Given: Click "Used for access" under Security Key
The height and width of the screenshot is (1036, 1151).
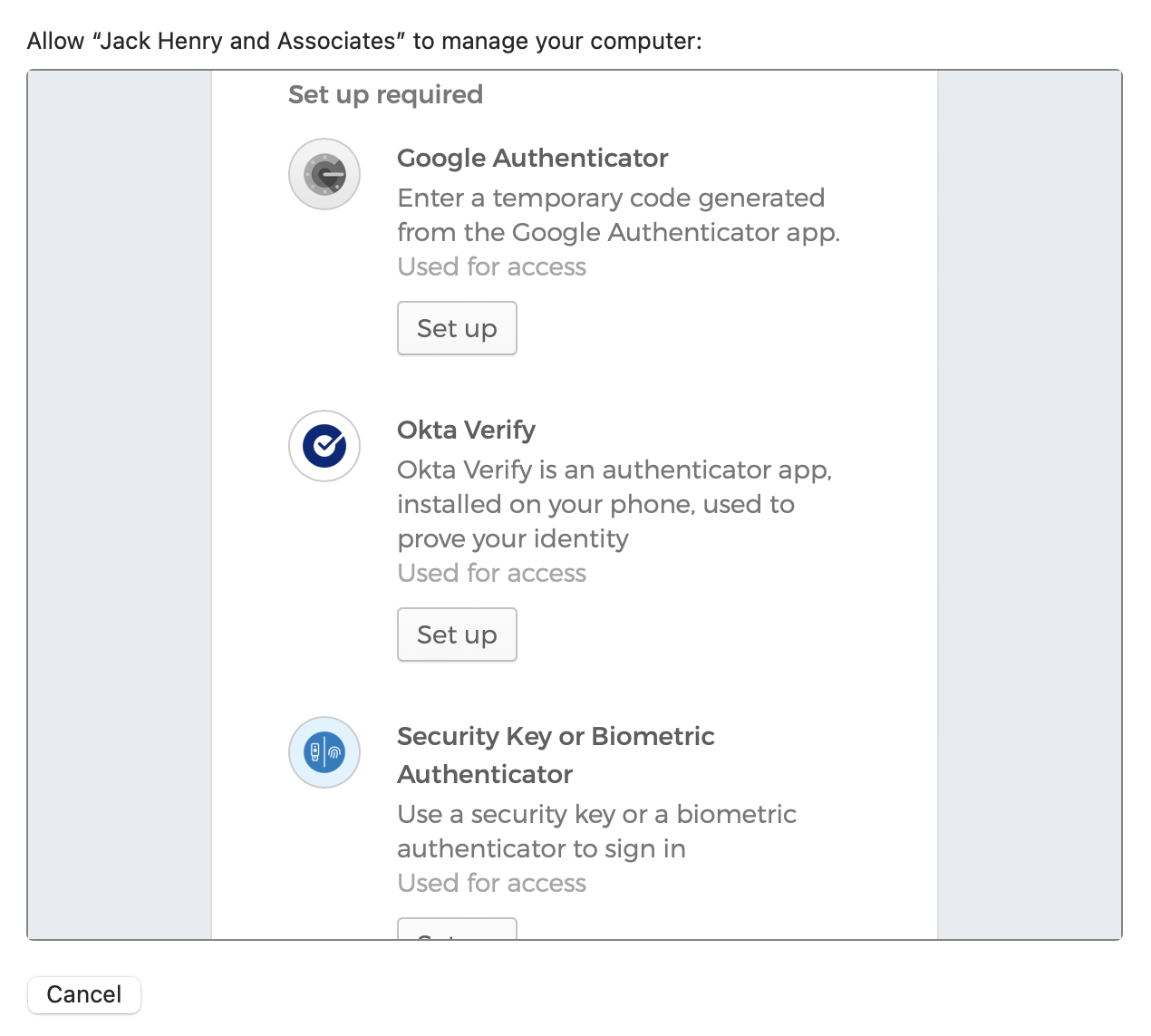Looking at the screenshot, I should pyautogui.click(x=491, y=883).
